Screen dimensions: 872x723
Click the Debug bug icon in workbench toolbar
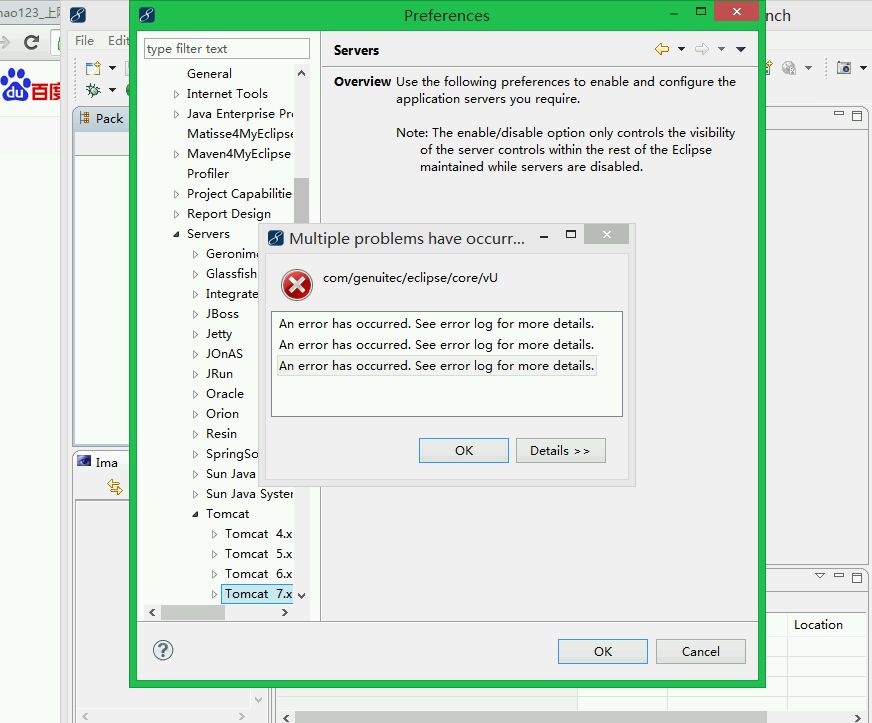[x=93, y=90]
